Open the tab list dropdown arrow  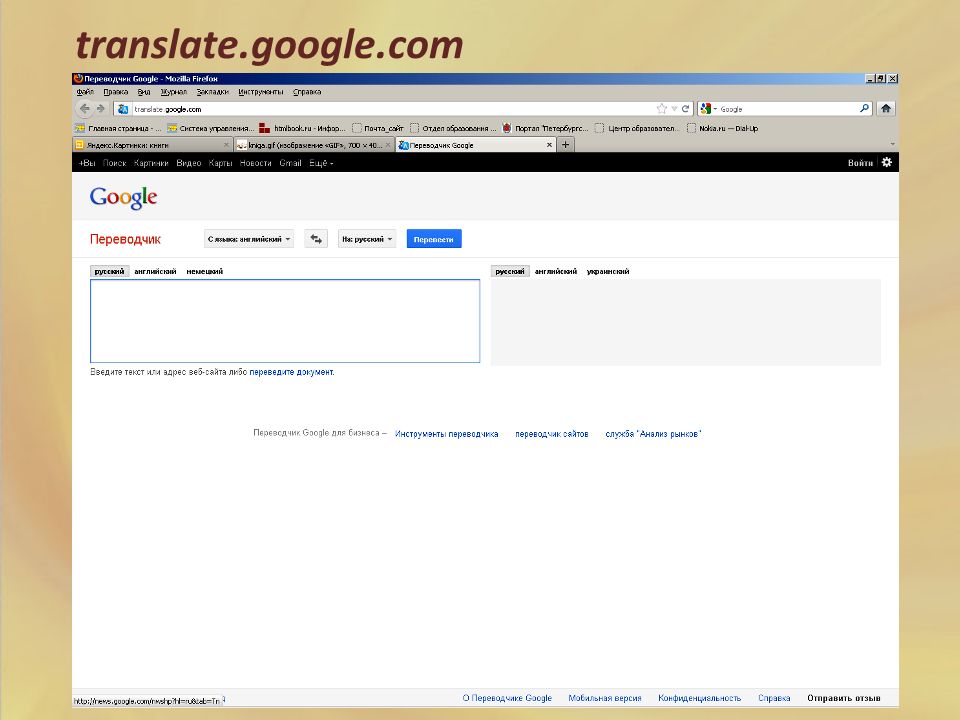(x=892, y=144)
